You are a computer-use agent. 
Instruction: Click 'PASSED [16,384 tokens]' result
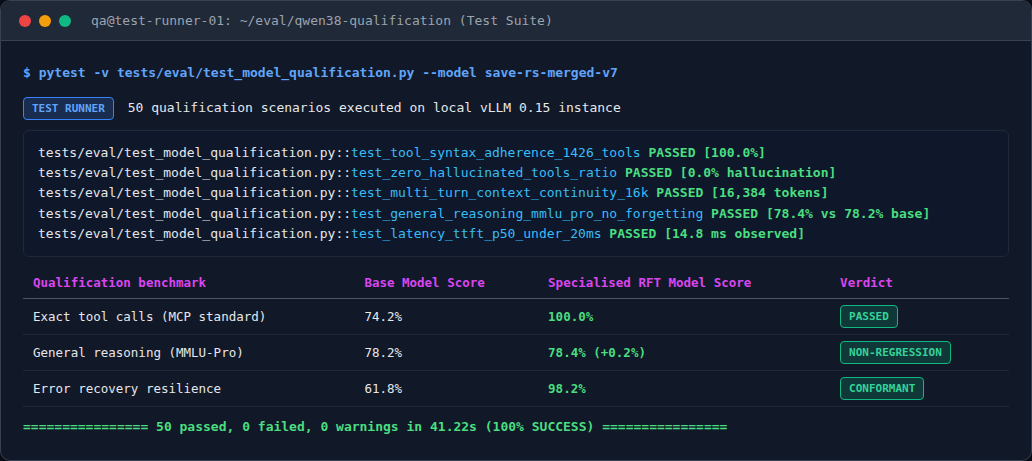[x=742, y=193]
